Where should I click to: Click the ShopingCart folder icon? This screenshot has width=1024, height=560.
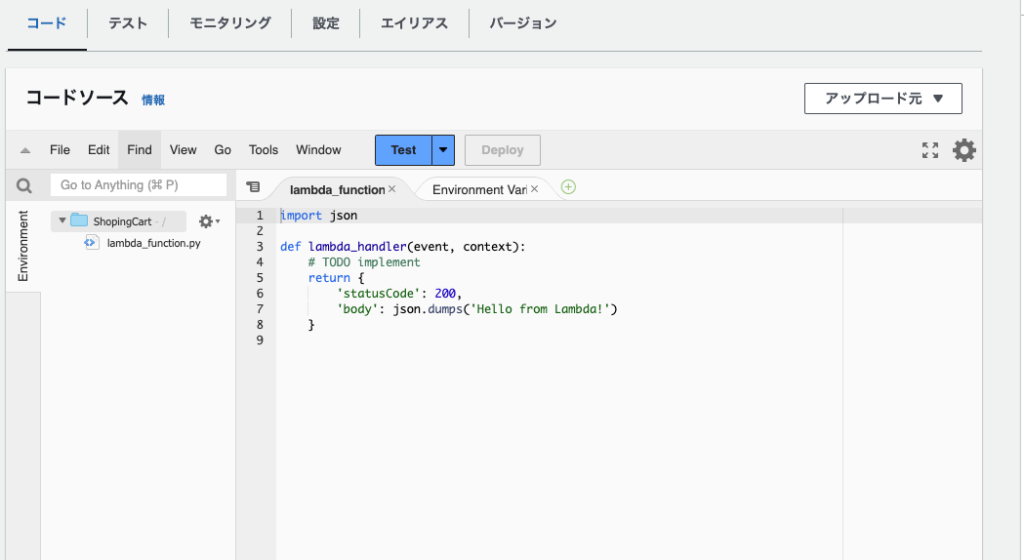pyautogui.click(x=79, y=220)
